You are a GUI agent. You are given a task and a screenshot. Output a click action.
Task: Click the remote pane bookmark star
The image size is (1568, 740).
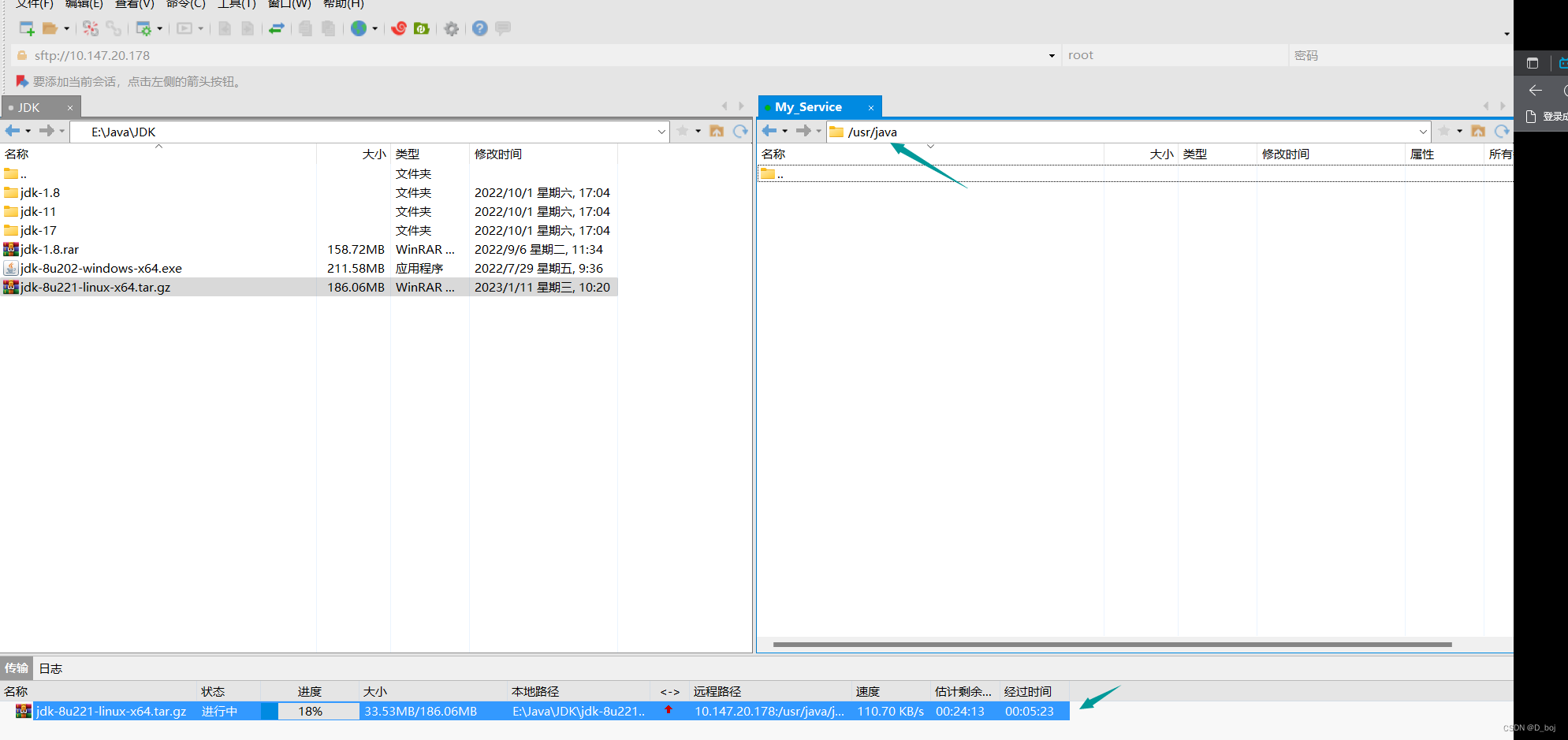click(x=1444, y=131)
